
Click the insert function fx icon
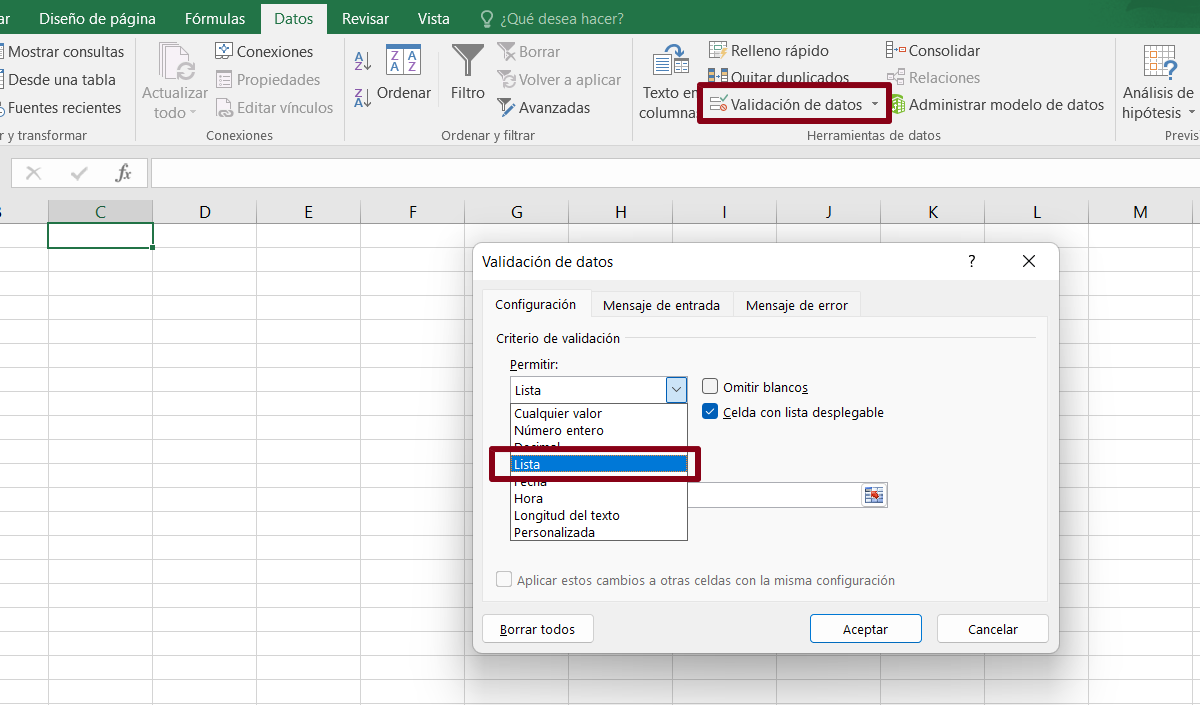point(124,173)
